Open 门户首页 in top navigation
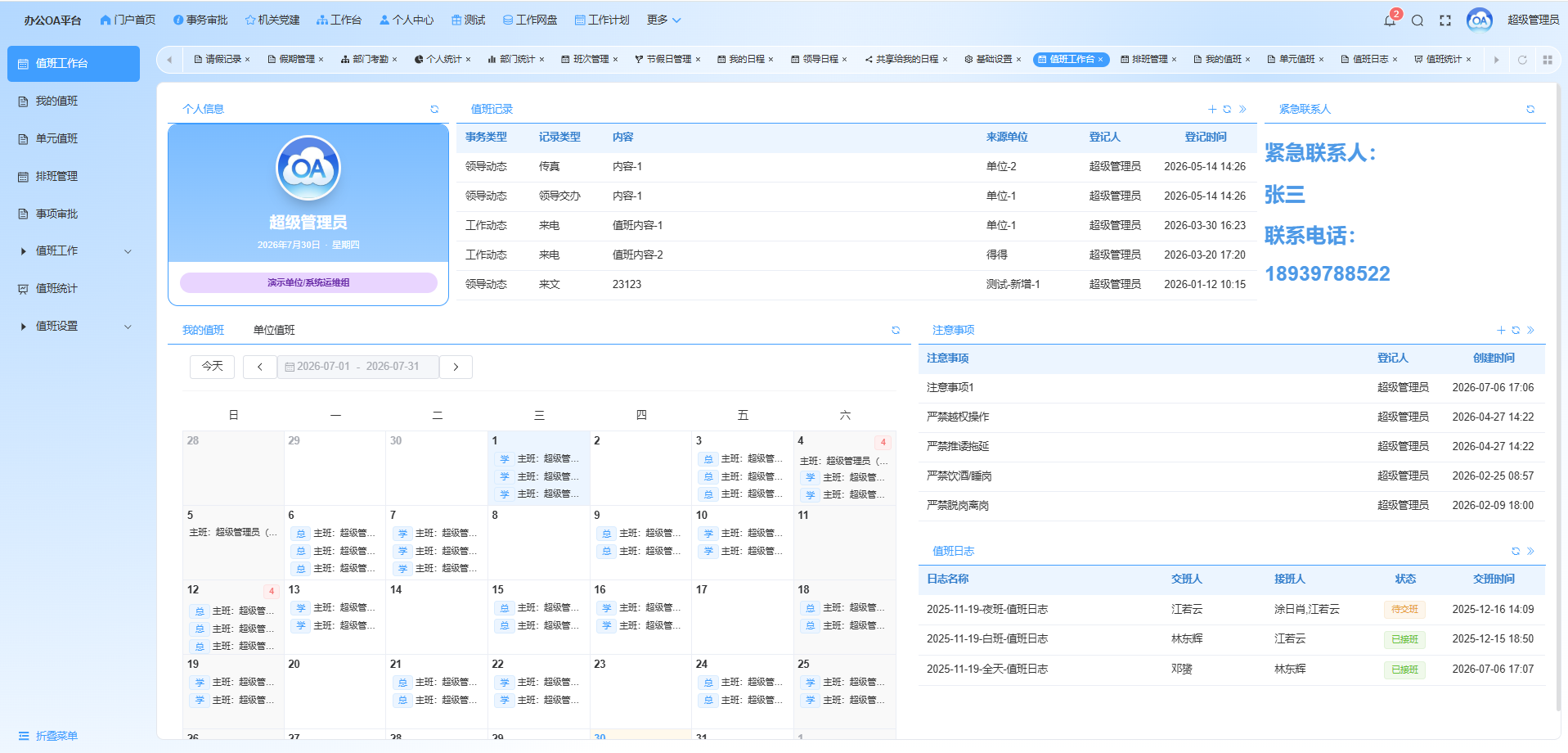The image size is (1568, 753). point(128,20)
